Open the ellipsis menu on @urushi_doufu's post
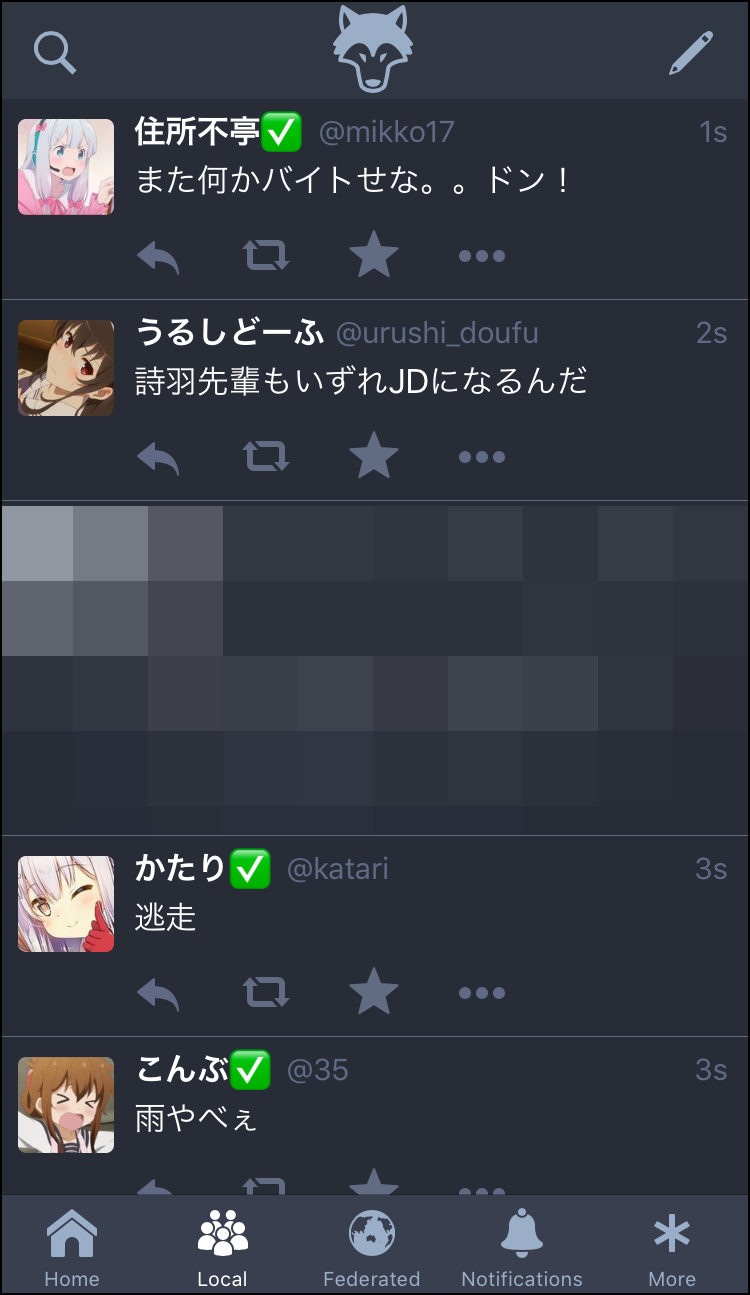The width and height of the screenshot is (750, 1295). [482, 458]
